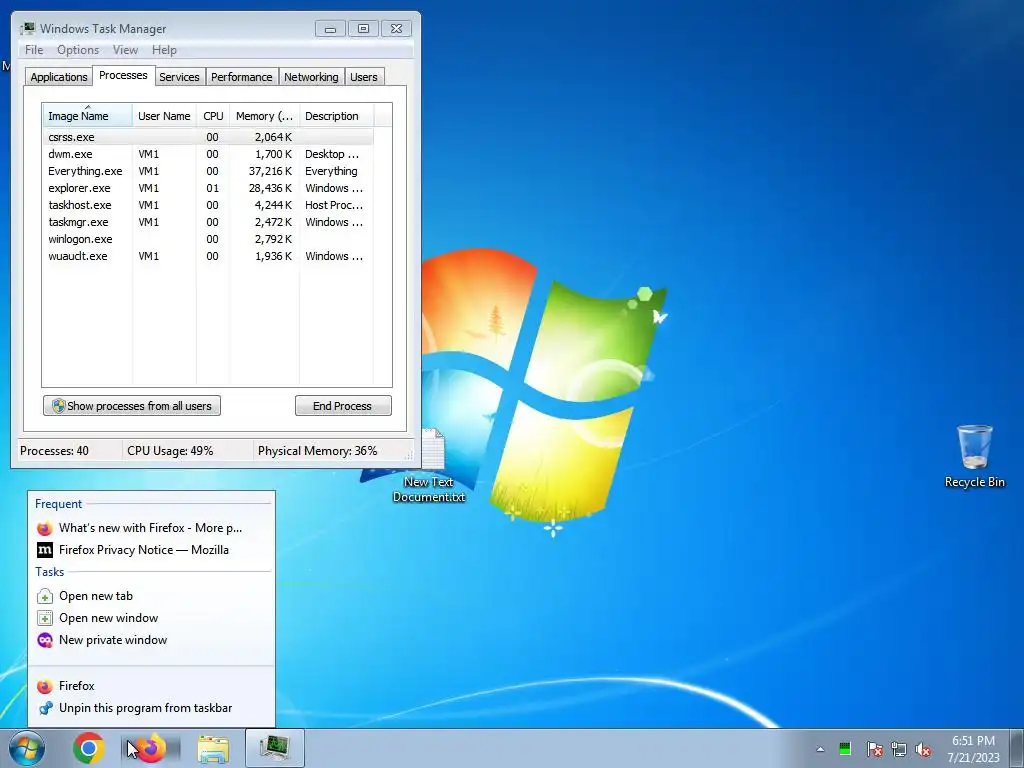Select the winlogon.exe process row

point(208,239)
